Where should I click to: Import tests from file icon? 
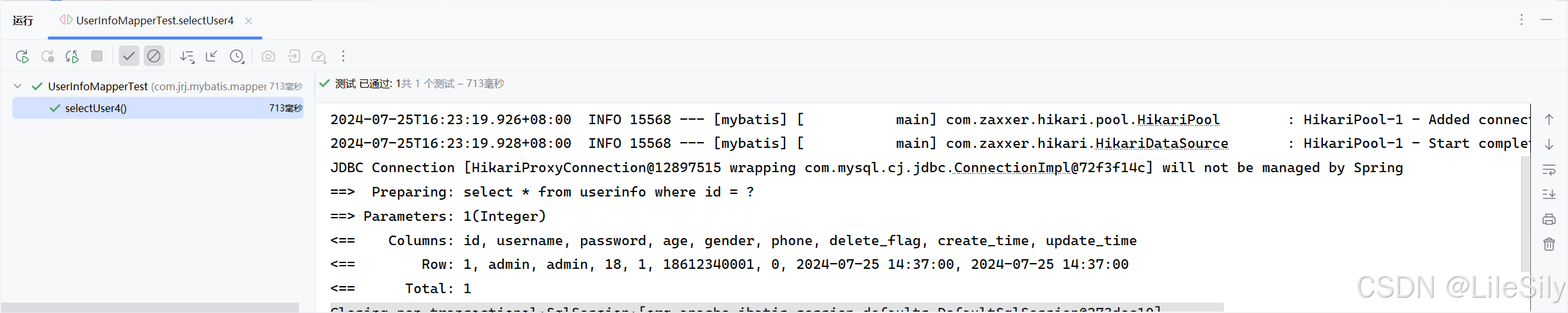click(294, 56)
